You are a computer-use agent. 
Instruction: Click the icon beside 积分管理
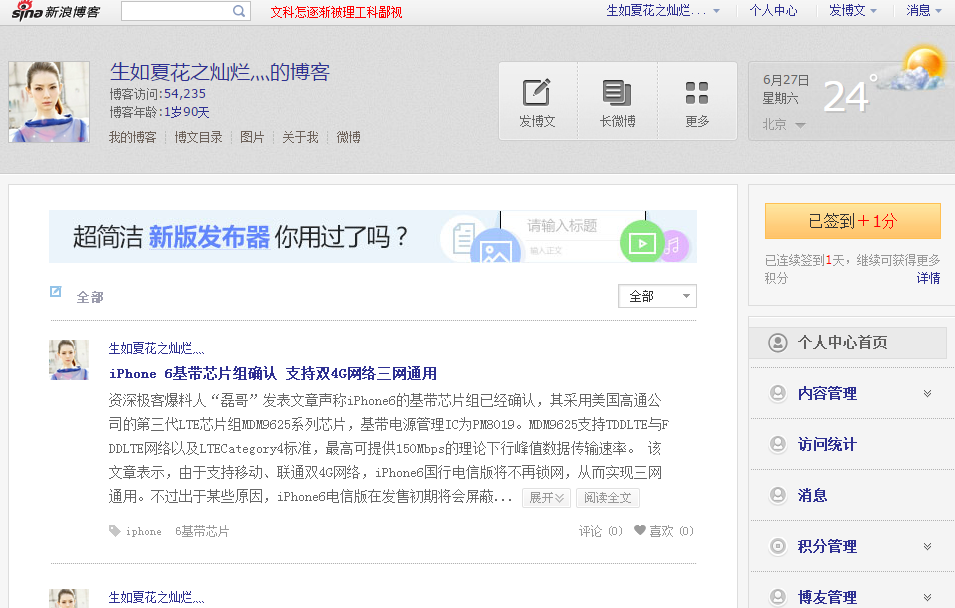[x=778, y=546]
